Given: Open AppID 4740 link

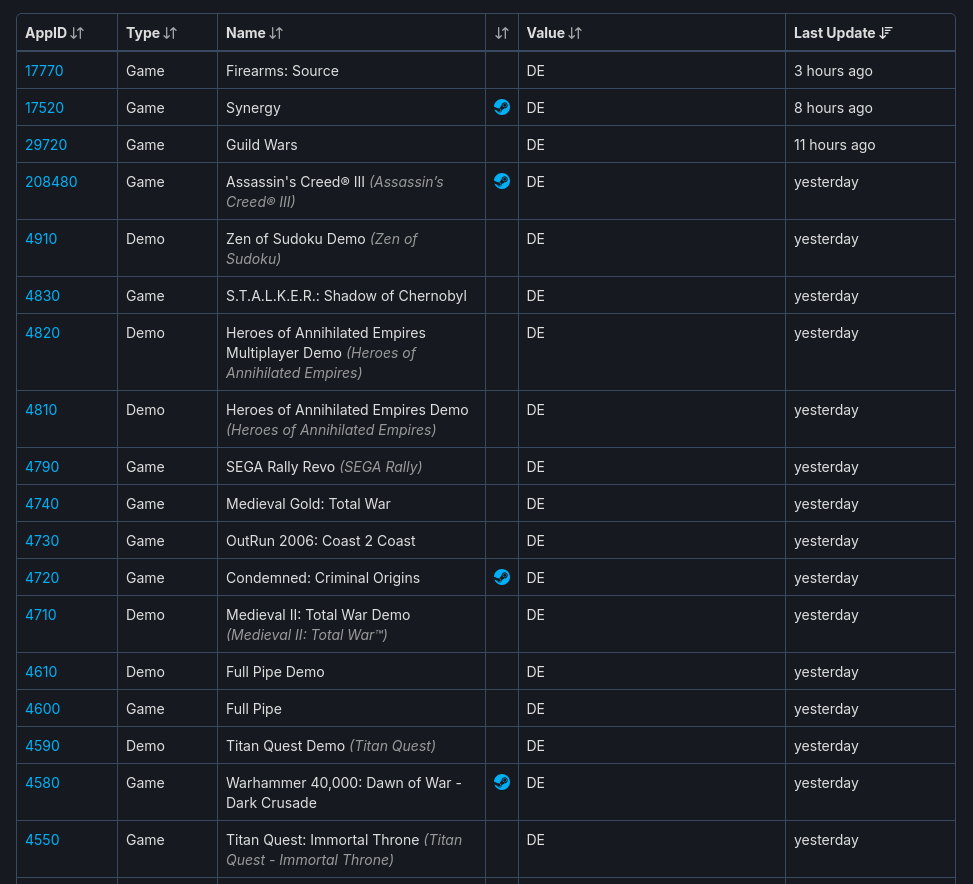Looking at the screenshot, I should click(x=42, y=504).
